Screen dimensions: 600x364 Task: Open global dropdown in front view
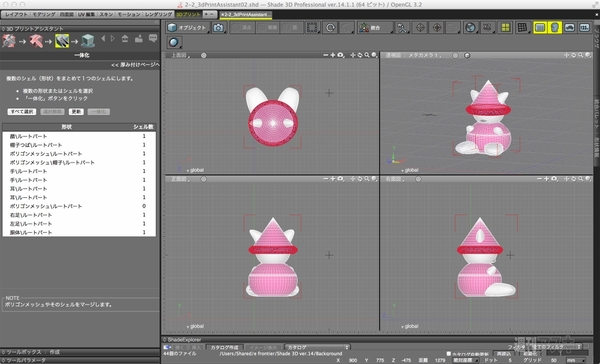pyautogui.click(x=195, y=326)
